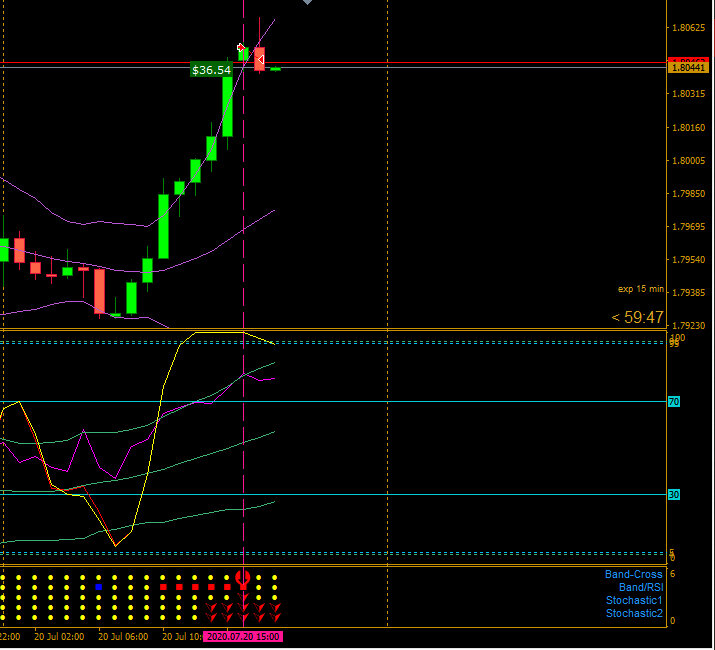Image resolution: width=715 pixels, height=650 pixels.
Task: Select the $36.54 profit label
Action: pos(211,70)
